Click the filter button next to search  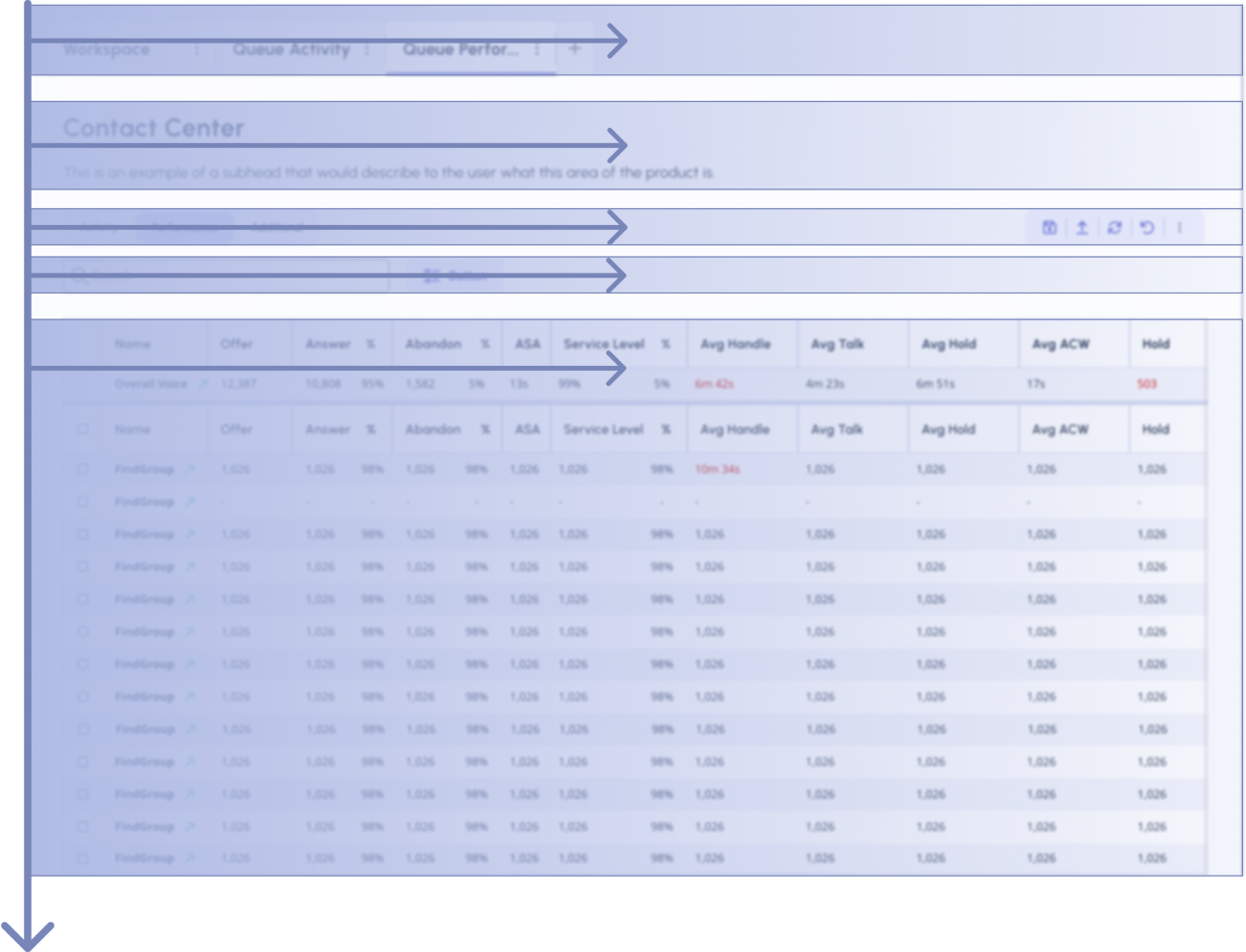(455, 276)
